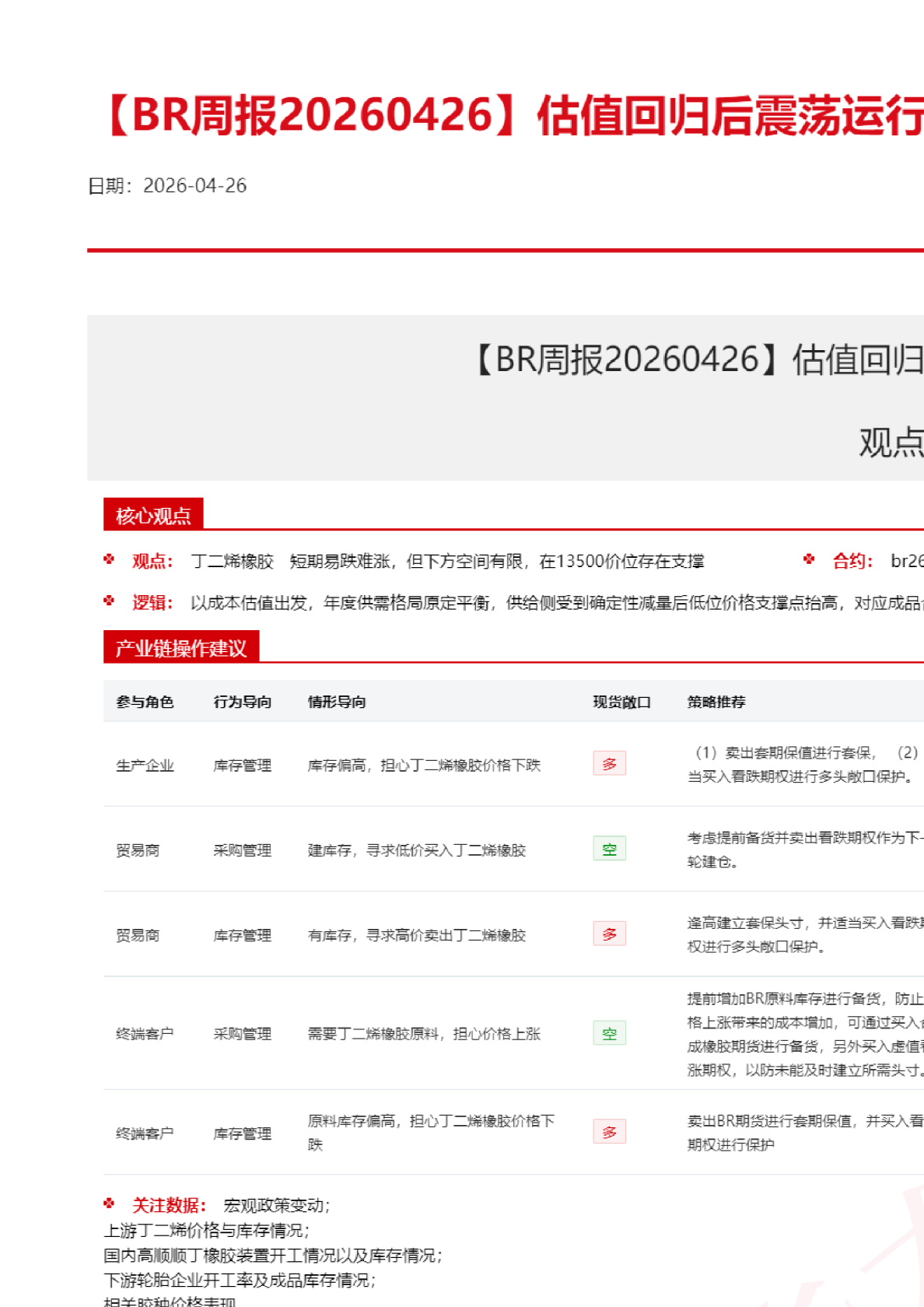The width and height of the screenshot is (924, 1307).
Task: Select the 核心观点 section tab
Action: pos(153,515)
